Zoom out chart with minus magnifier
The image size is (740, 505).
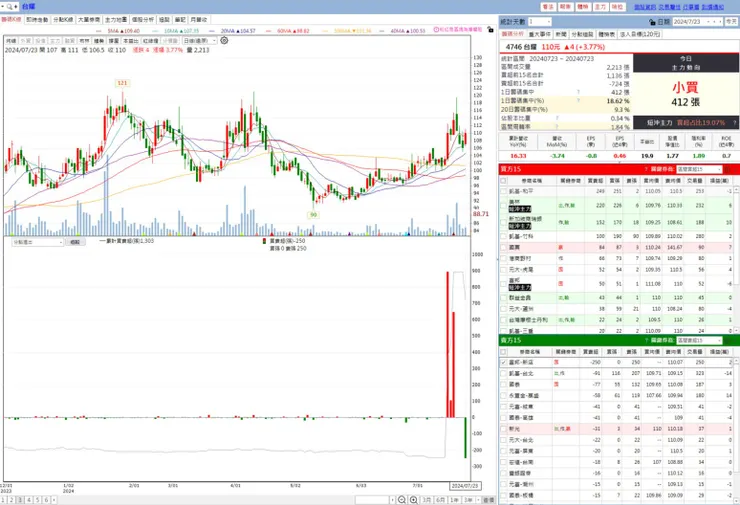point(402,500)
